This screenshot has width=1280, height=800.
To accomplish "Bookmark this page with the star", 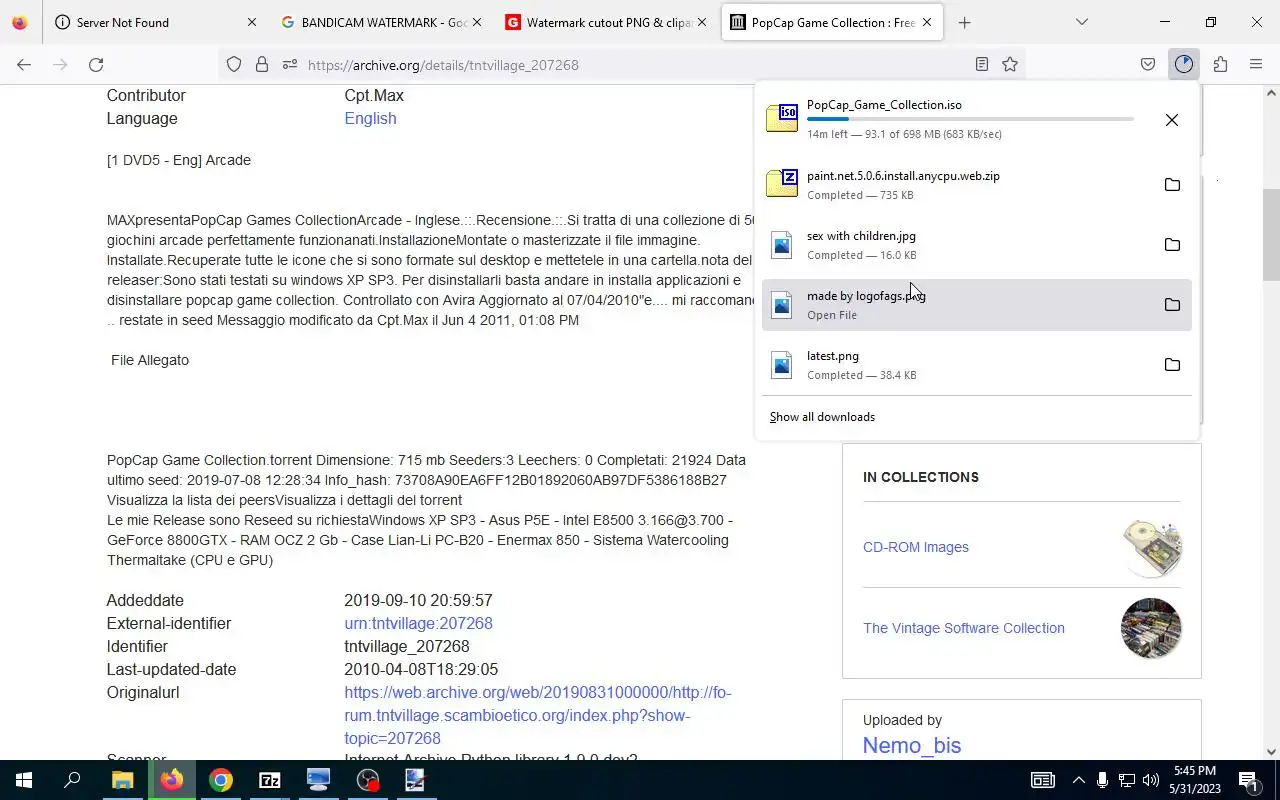I will [x=1010, y=64].
